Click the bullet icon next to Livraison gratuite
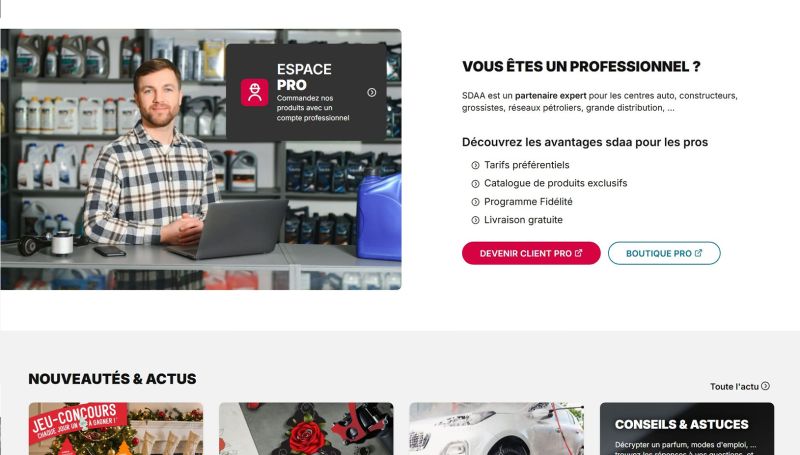This screenshot has height=455, width=800. pos(475,220)
